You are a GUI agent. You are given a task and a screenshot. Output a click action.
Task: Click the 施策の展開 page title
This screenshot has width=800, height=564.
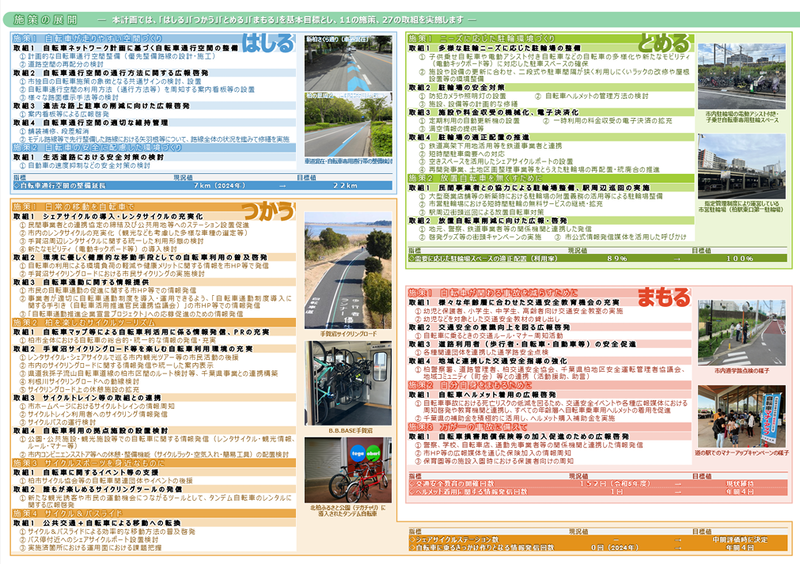[x=45, y=20]
